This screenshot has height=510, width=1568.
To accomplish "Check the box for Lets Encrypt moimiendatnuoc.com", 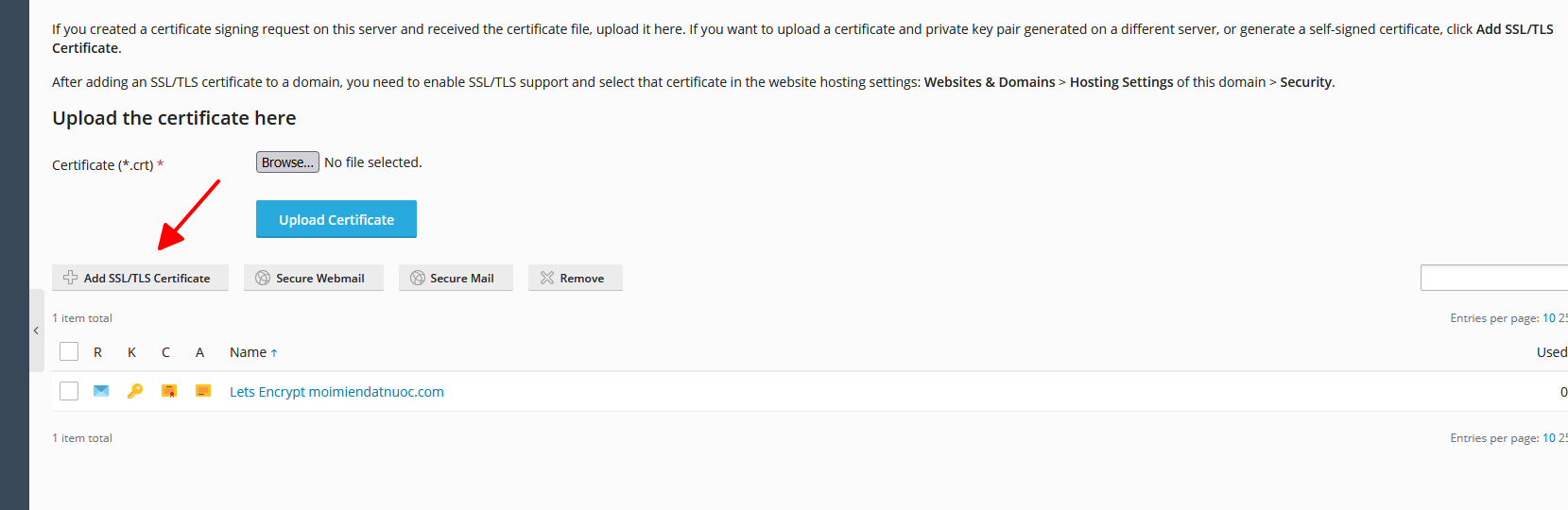I will point(69,391).
